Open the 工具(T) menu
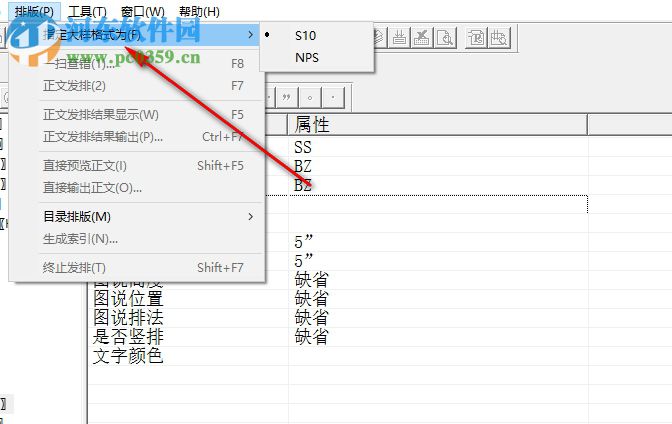Viewport: 672px width, 424px height. click(x=87, y=12)
